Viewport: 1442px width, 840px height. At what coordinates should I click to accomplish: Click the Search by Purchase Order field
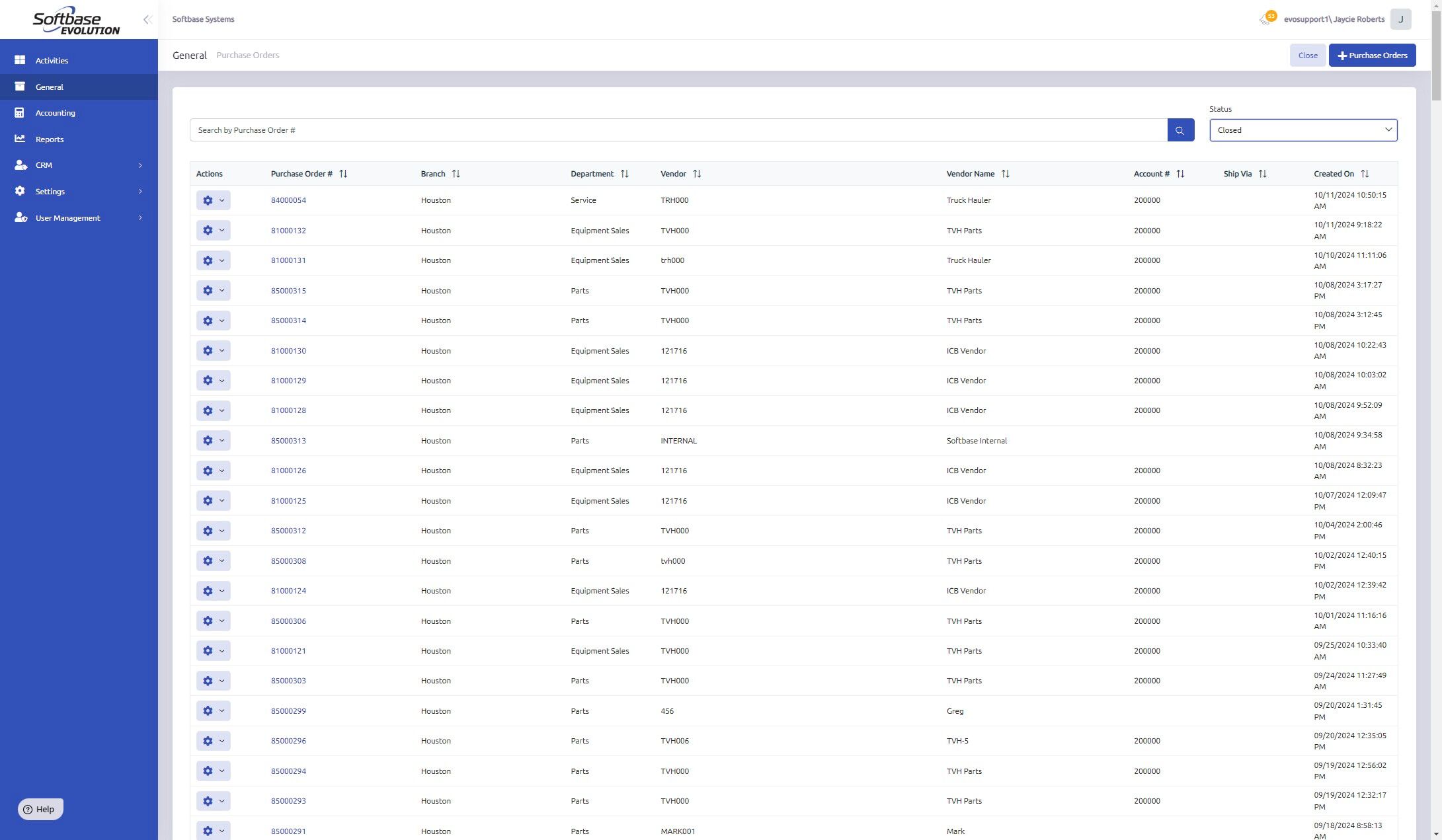point(678,130)
